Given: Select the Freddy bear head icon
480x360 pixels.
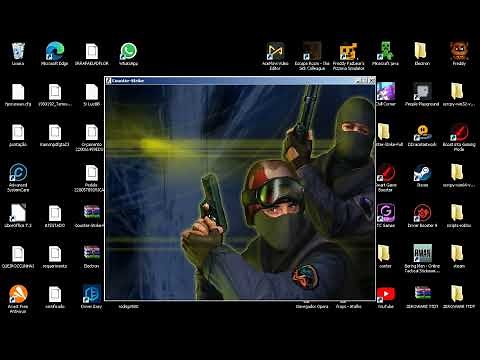Looking at the screenshot, I should click(459, 51).
